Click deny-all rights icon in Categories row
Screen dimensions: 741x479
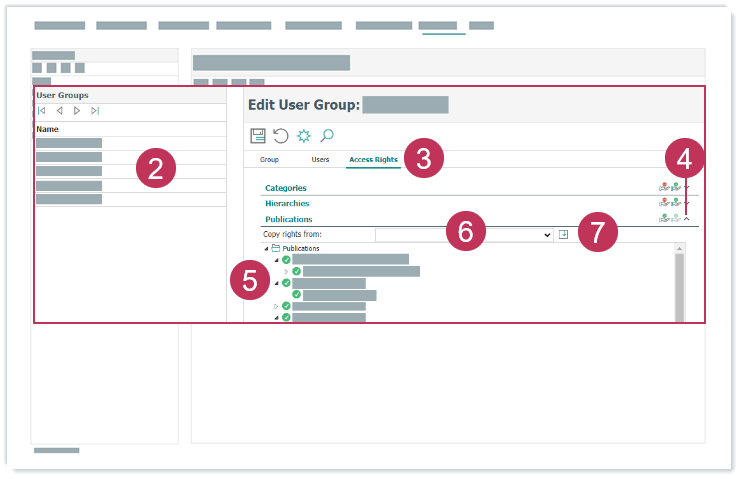coord(664,187)
